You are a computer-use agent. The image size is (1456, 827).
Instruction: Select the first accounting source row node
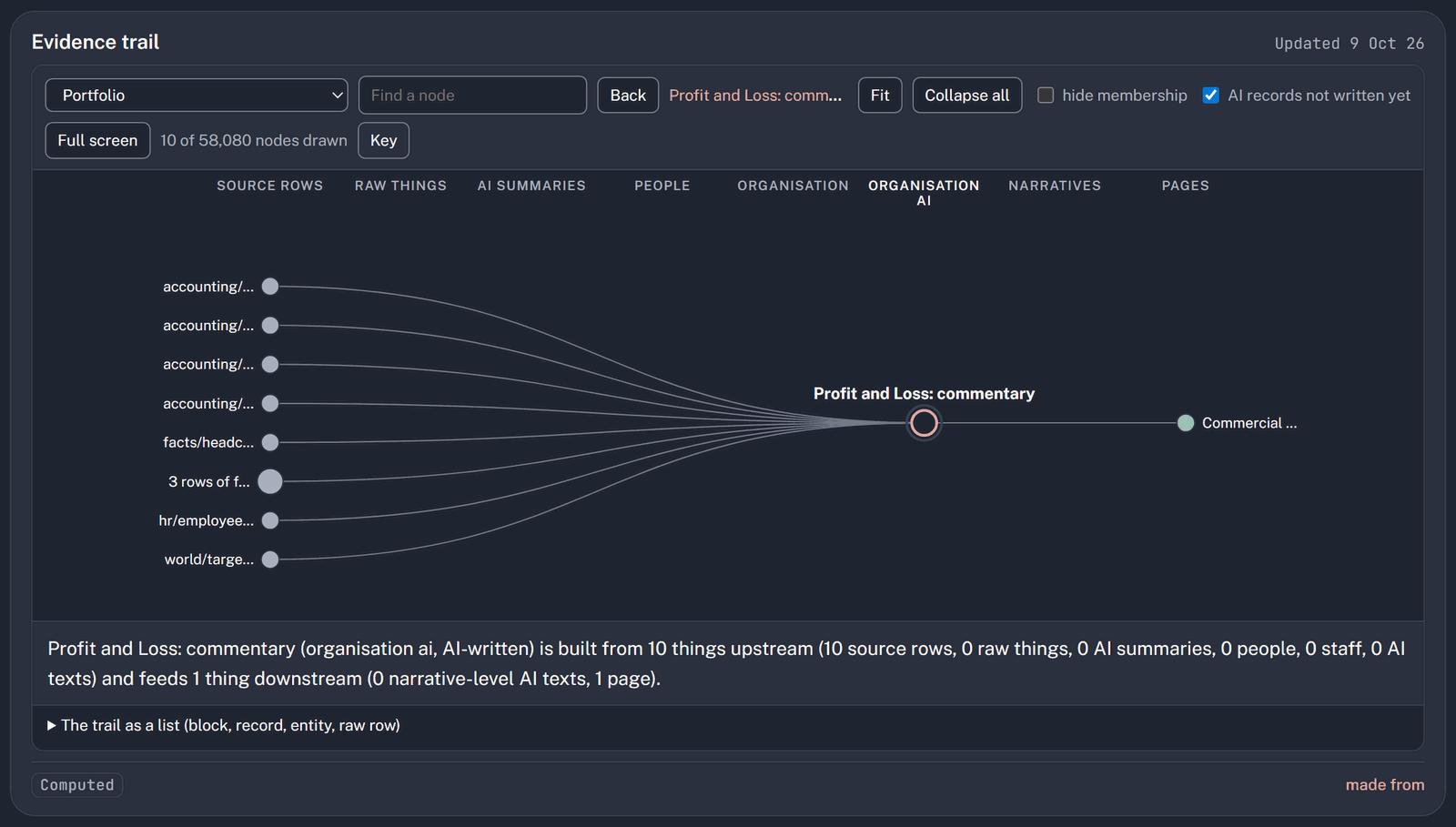pyautogui.click(x=270, y=287)
